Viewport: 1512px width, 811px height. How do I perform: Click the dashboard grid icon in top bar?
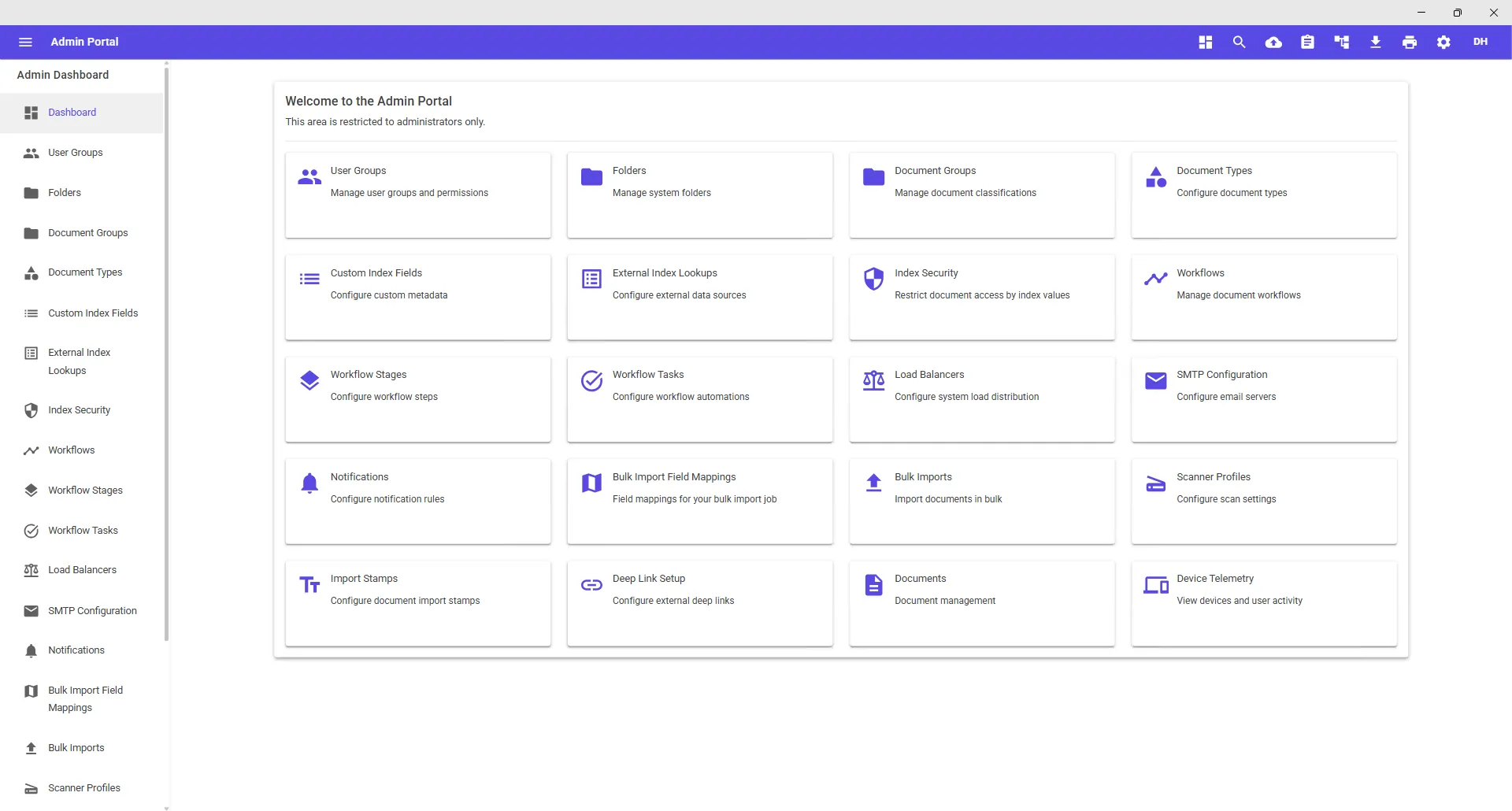(x=1205, y=42)
